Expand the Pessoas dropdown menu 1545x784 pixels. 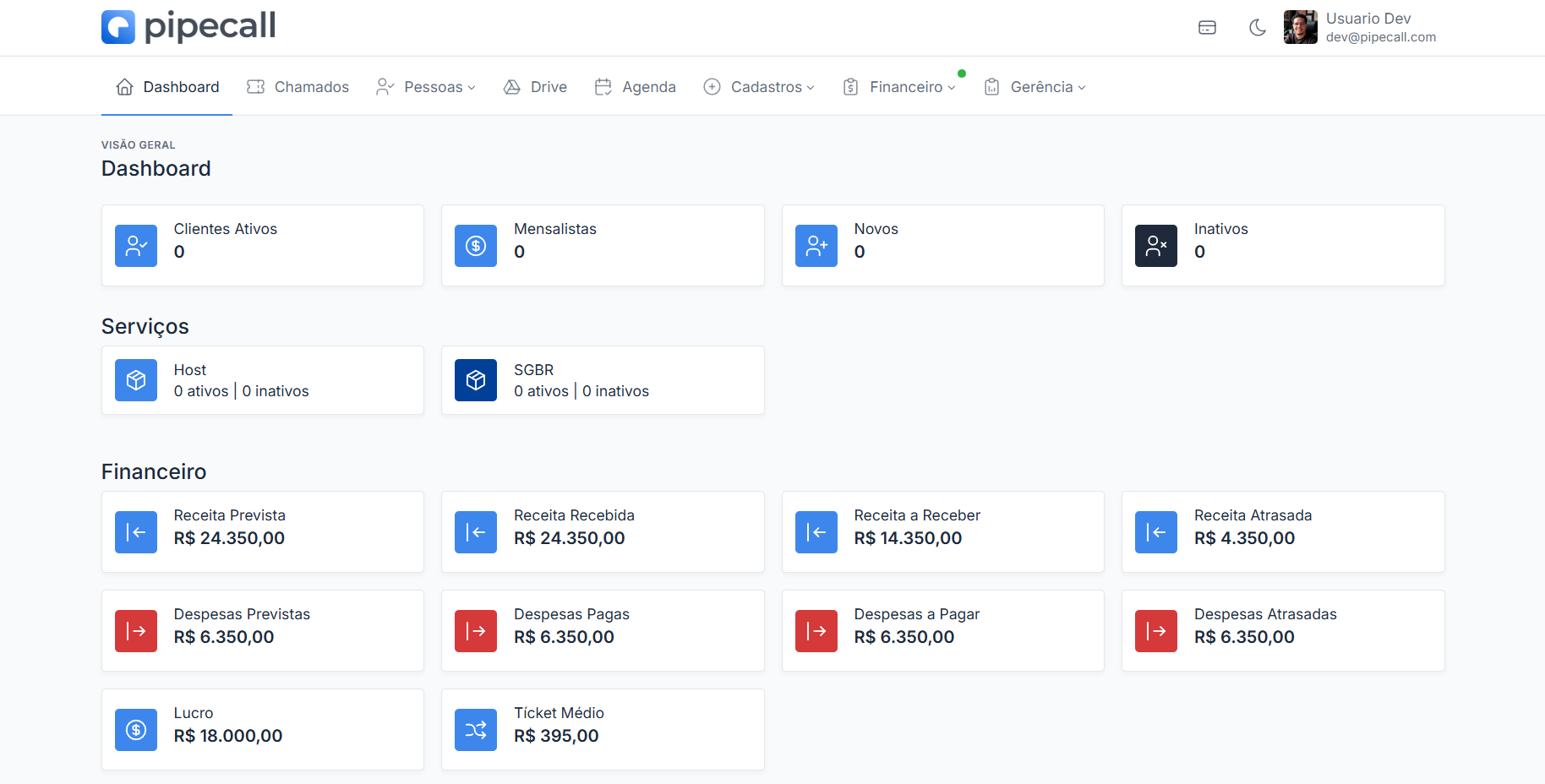coord(426,87)
